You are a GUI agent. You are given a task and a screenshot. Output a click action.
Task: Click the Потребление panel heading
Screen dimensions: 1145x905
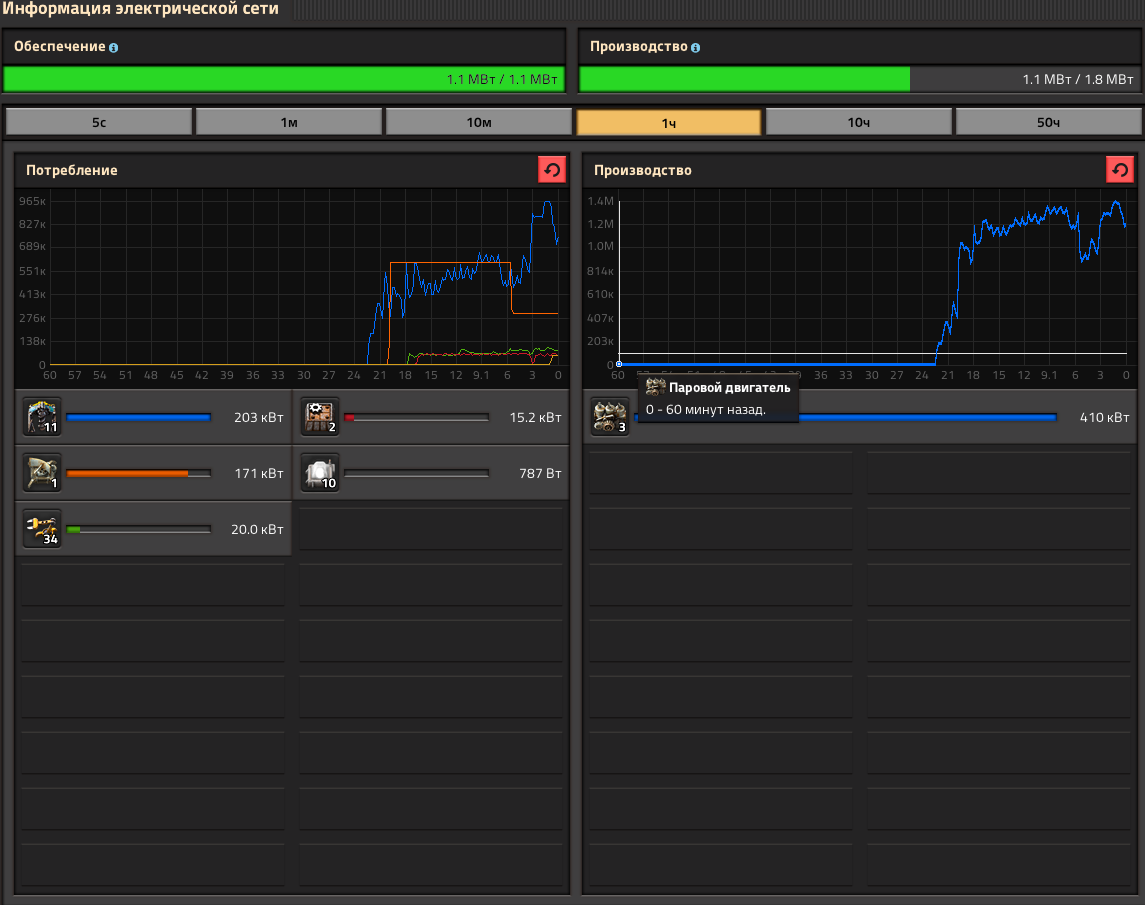72,170
